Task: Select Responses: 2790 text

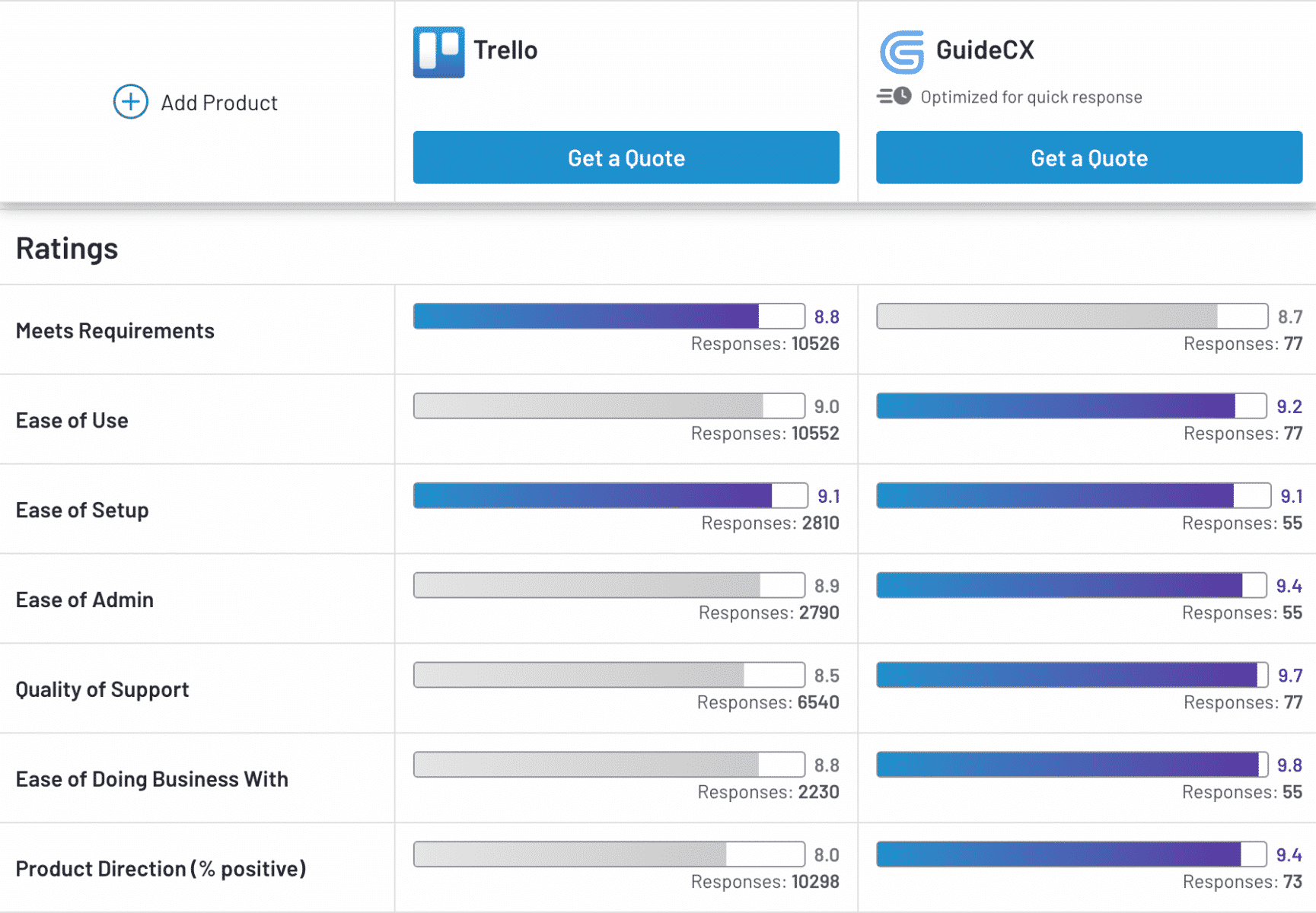Action: (769, 613)
